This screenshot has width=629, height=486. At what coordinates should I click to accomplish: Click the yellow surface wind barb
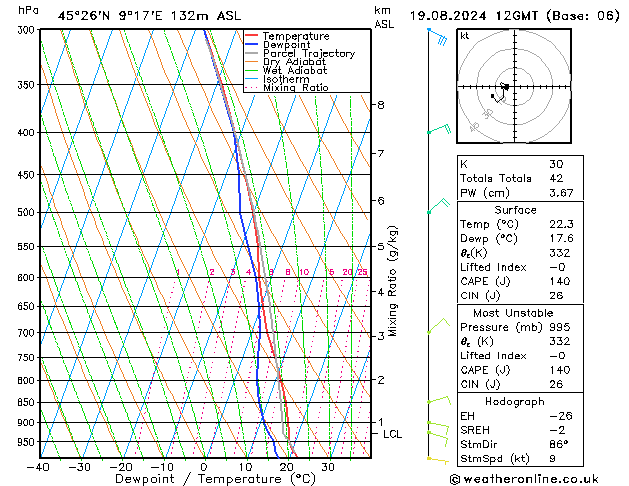click(x=438, y=460)
